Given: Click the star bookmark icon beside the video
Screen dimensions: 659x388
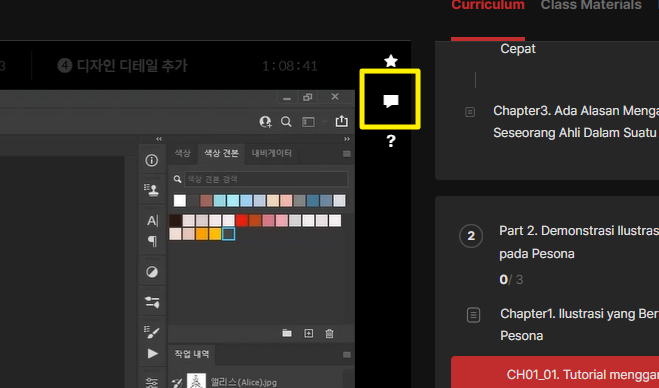Looking at the screenshot, I should pyautogui.click(x=391, y=61).
